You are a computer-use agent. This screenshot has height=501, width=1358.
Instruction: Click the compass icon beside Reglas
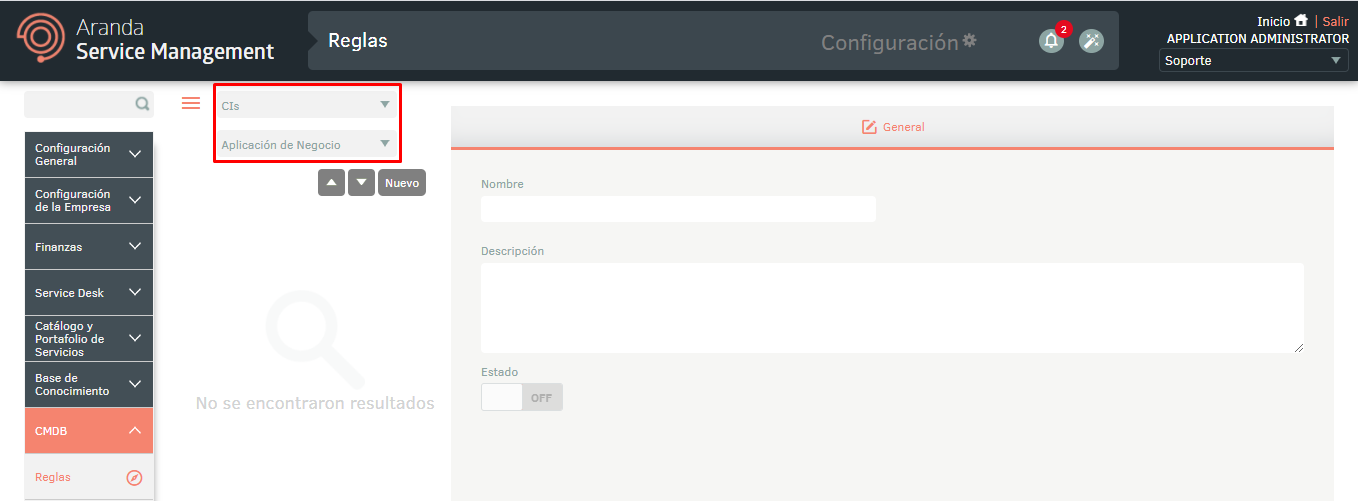pyautogui.click(x=135, y=478)
